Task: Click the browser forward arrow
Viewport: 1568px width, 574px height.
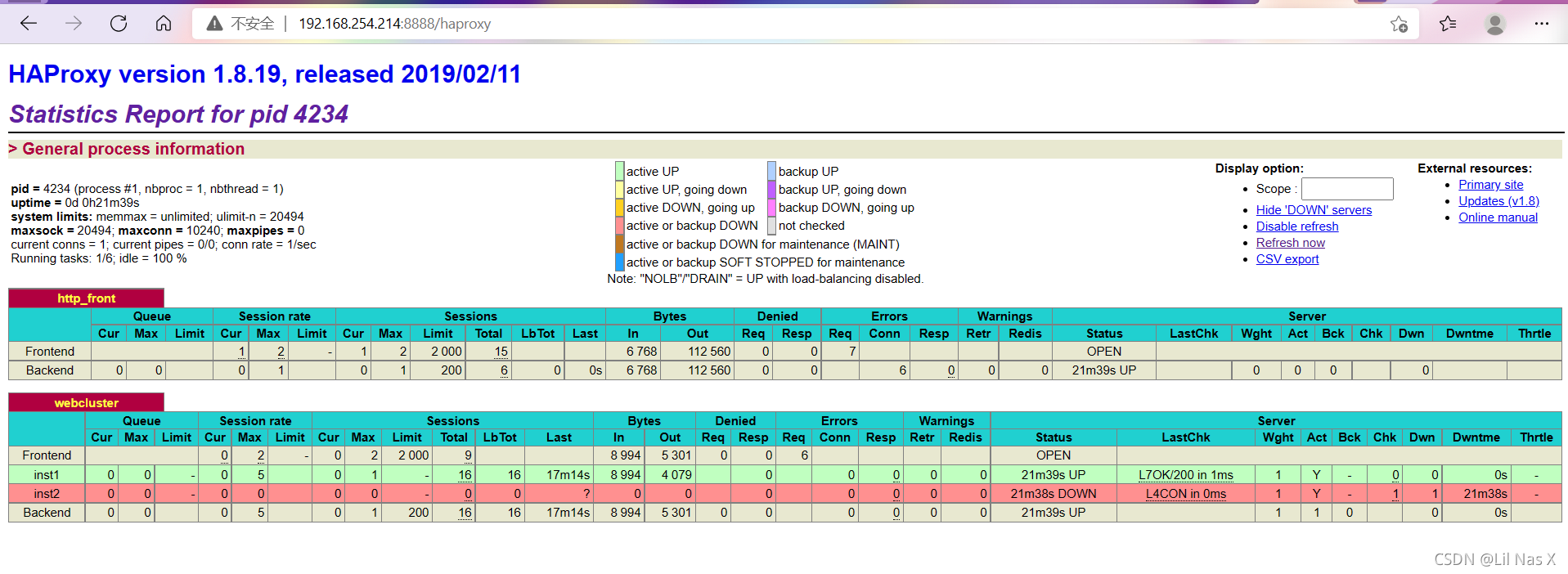Action: (74, 24)
